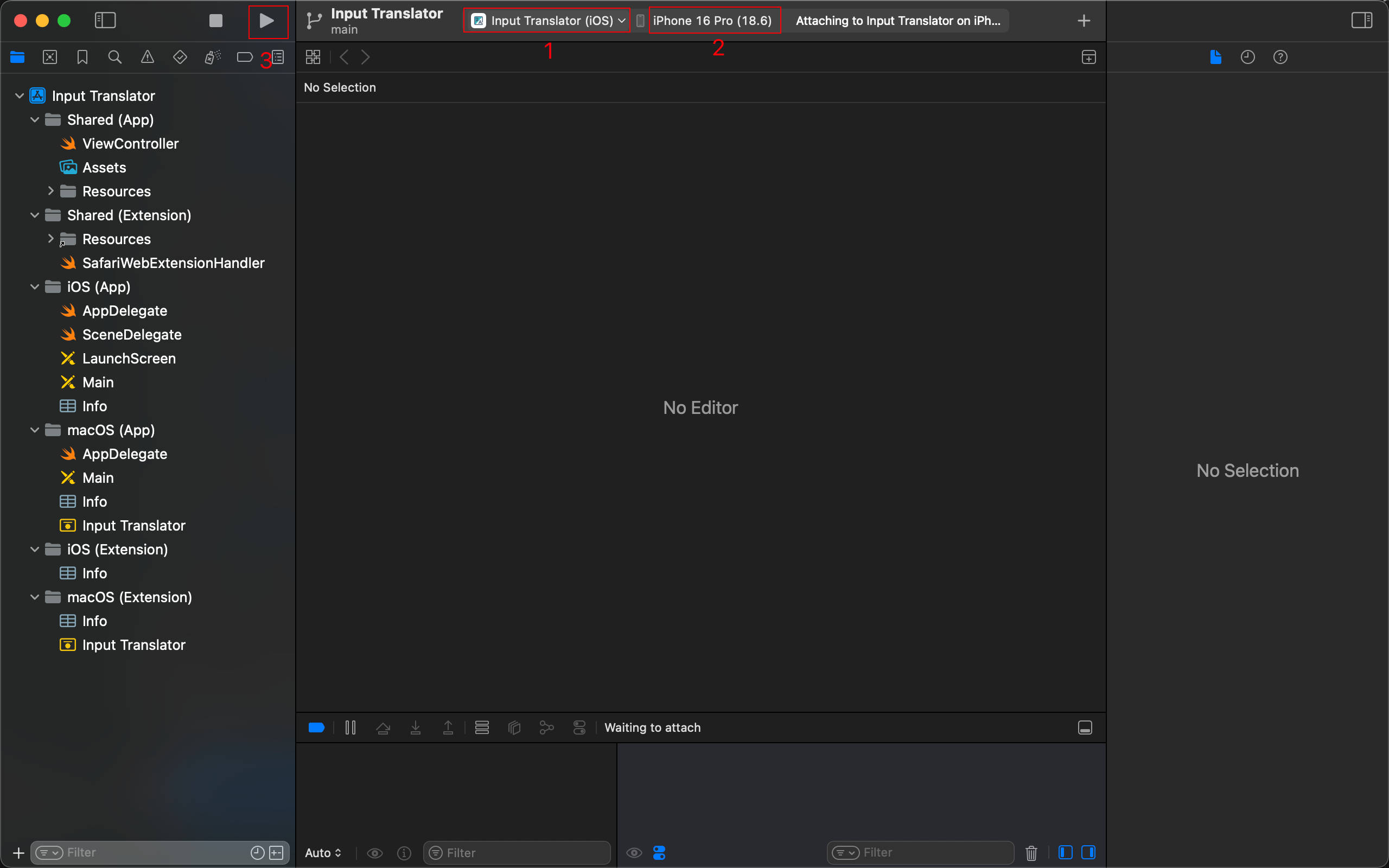Open the Find navigator magnifier
1389x868 pixels.
click(x=115, y=57)
